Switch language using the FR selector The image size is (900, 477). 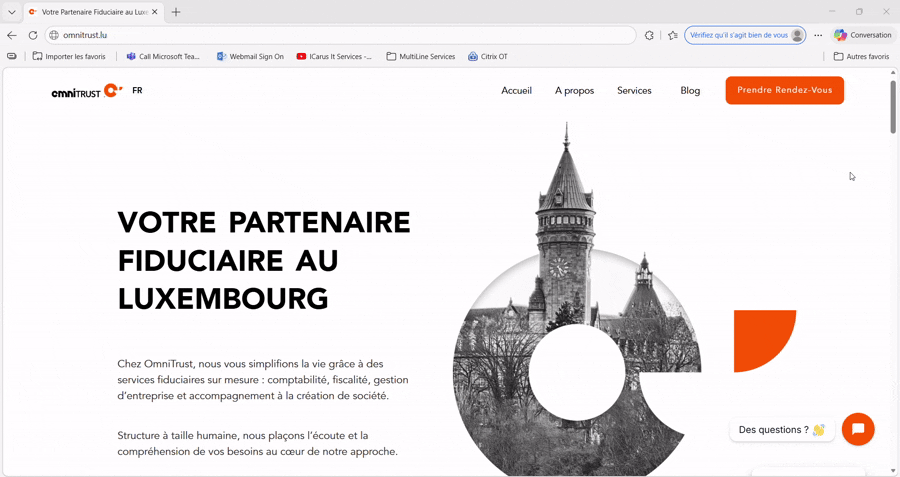[137, 91]
